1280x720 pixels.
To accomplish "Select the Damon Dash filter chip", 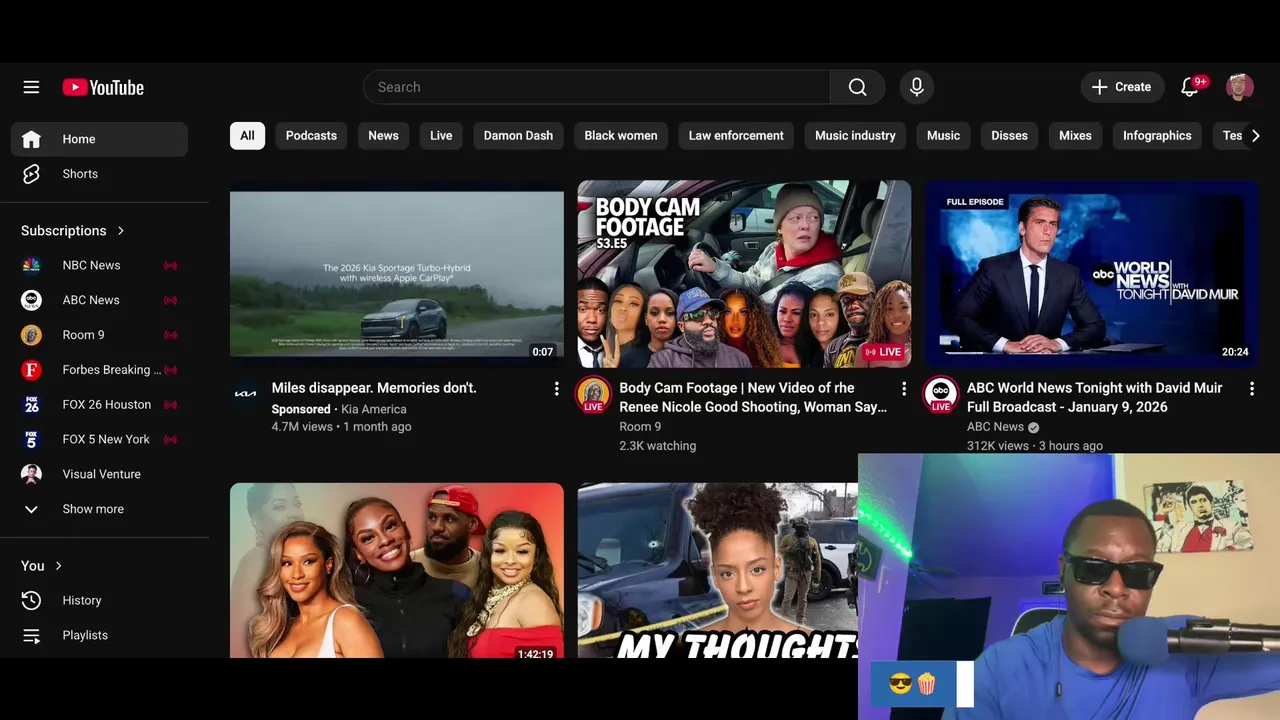I will click(x=518, y=136).
